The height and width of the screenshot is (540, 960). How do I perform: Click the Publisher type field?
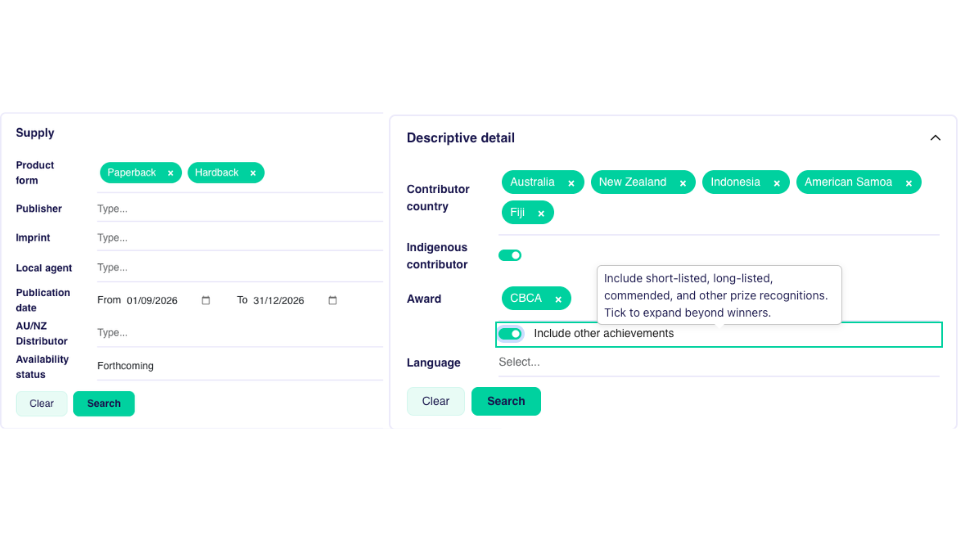(239, 209)
